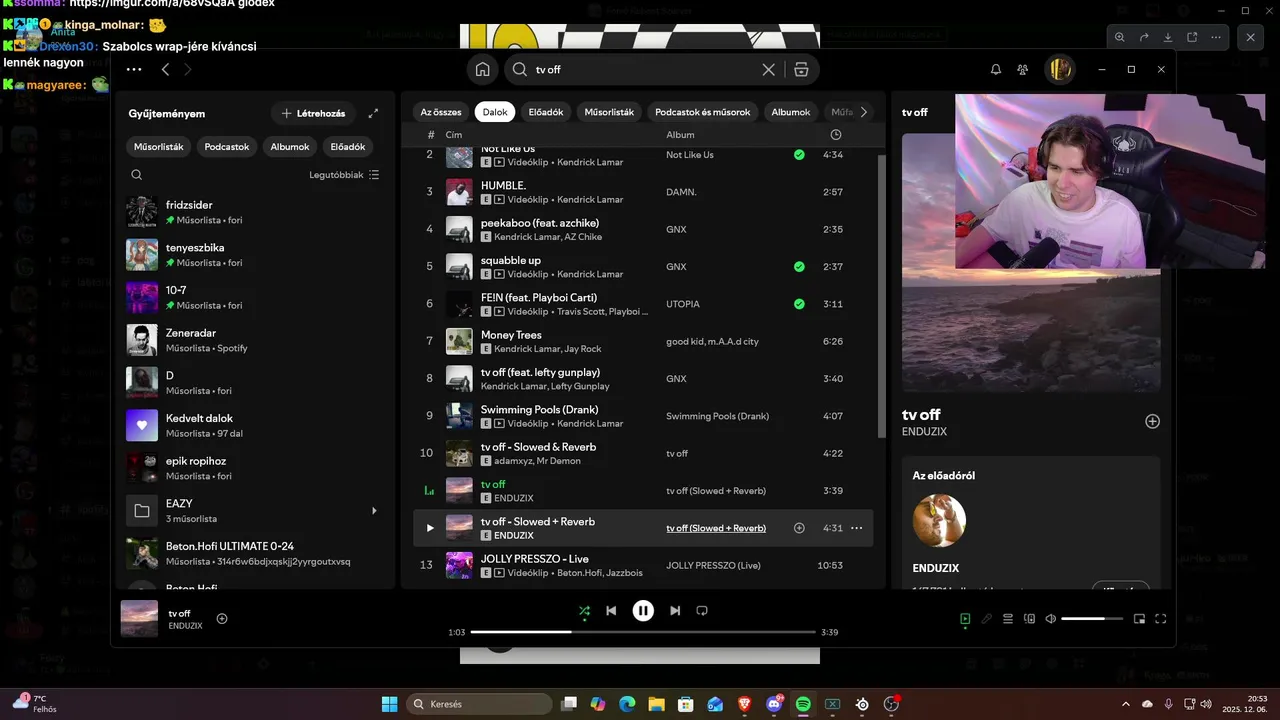Select 'Albumok' search filter
This screenshot has height=720, width=1280.
(x=791, y=112)
